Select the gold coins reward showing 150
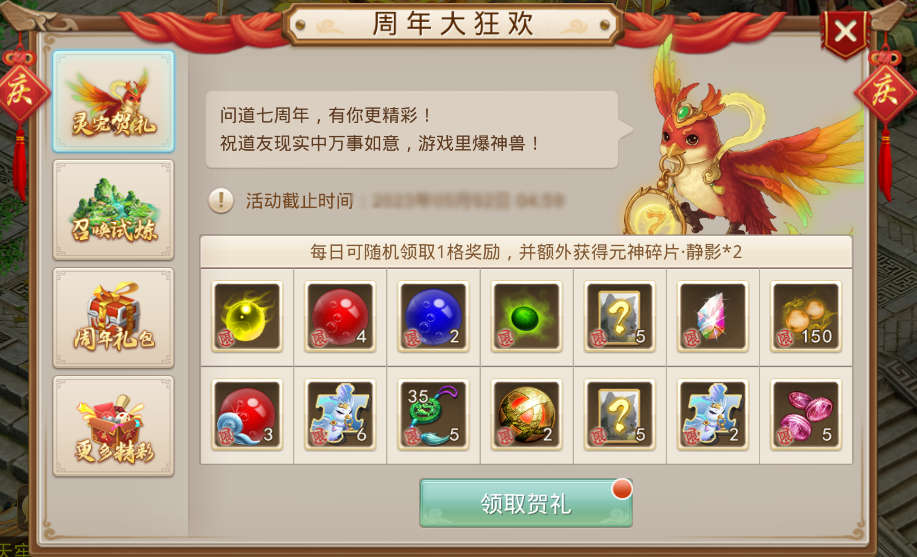The image size is (917, 557). click(805, 317)
